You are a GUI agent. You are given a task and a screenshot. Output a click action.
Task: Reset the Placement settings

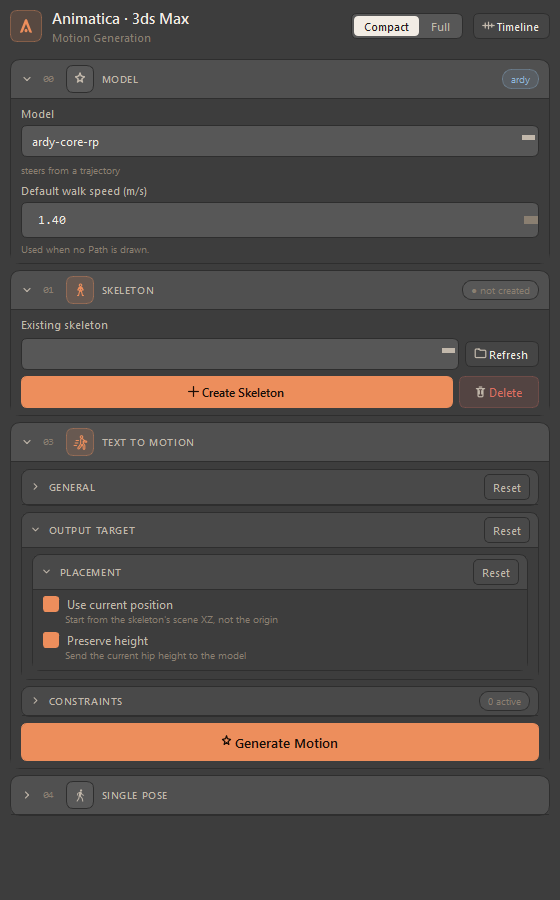pyautogui.click(x=496, y=572)
